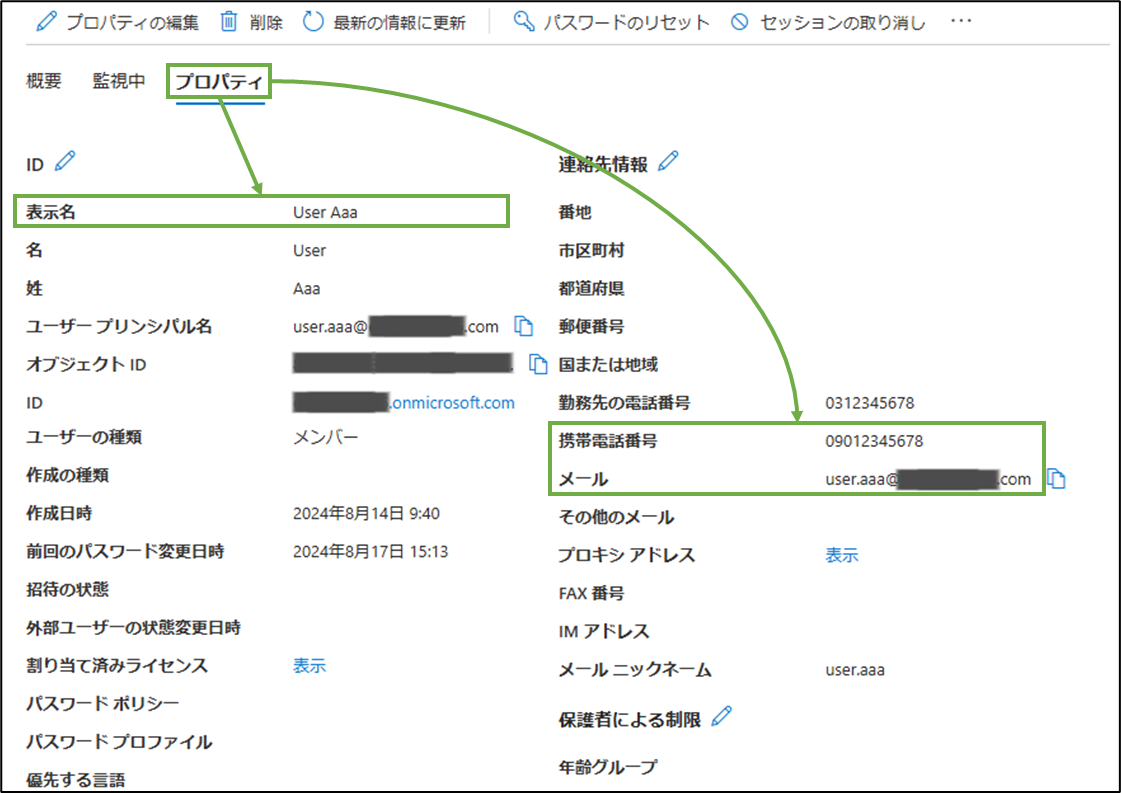Click the オブジェクト ID label
The image size is (1121, 793).
(87, 365)
